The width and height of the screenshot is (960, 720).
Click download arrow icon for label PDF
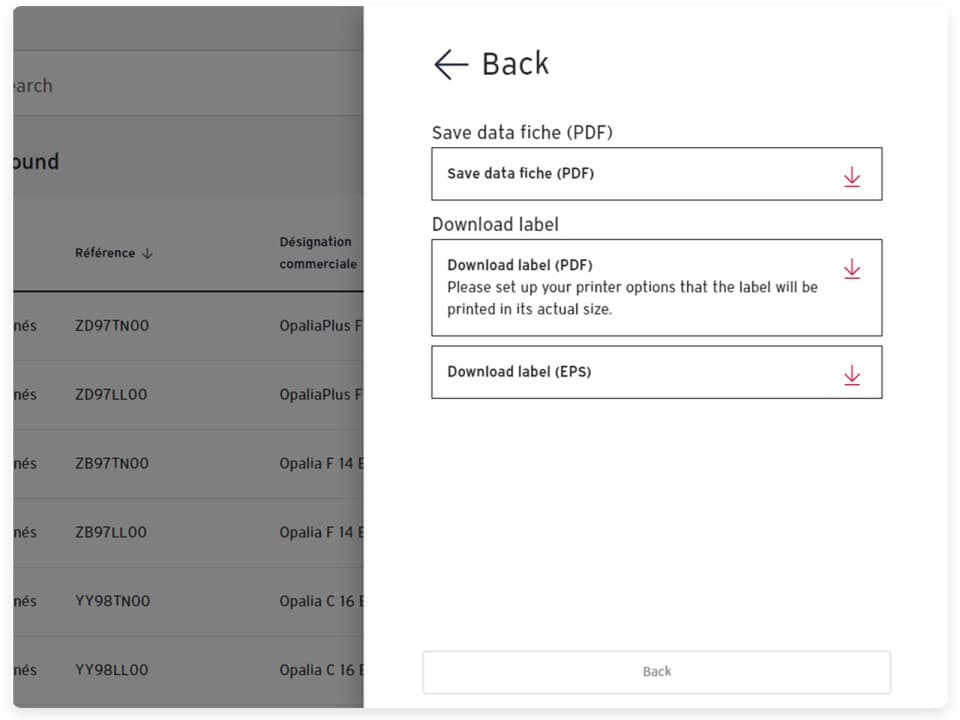[x=851, y=269]
